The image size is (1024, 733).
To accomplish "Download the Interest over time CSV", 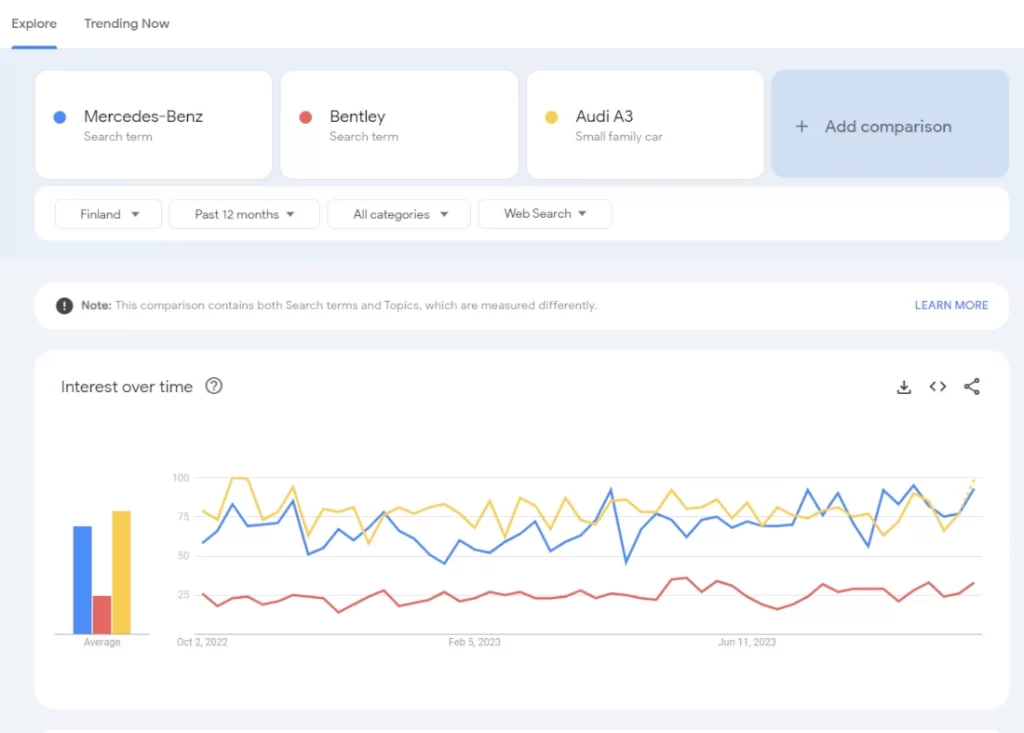I will click(x=904, y=387).
